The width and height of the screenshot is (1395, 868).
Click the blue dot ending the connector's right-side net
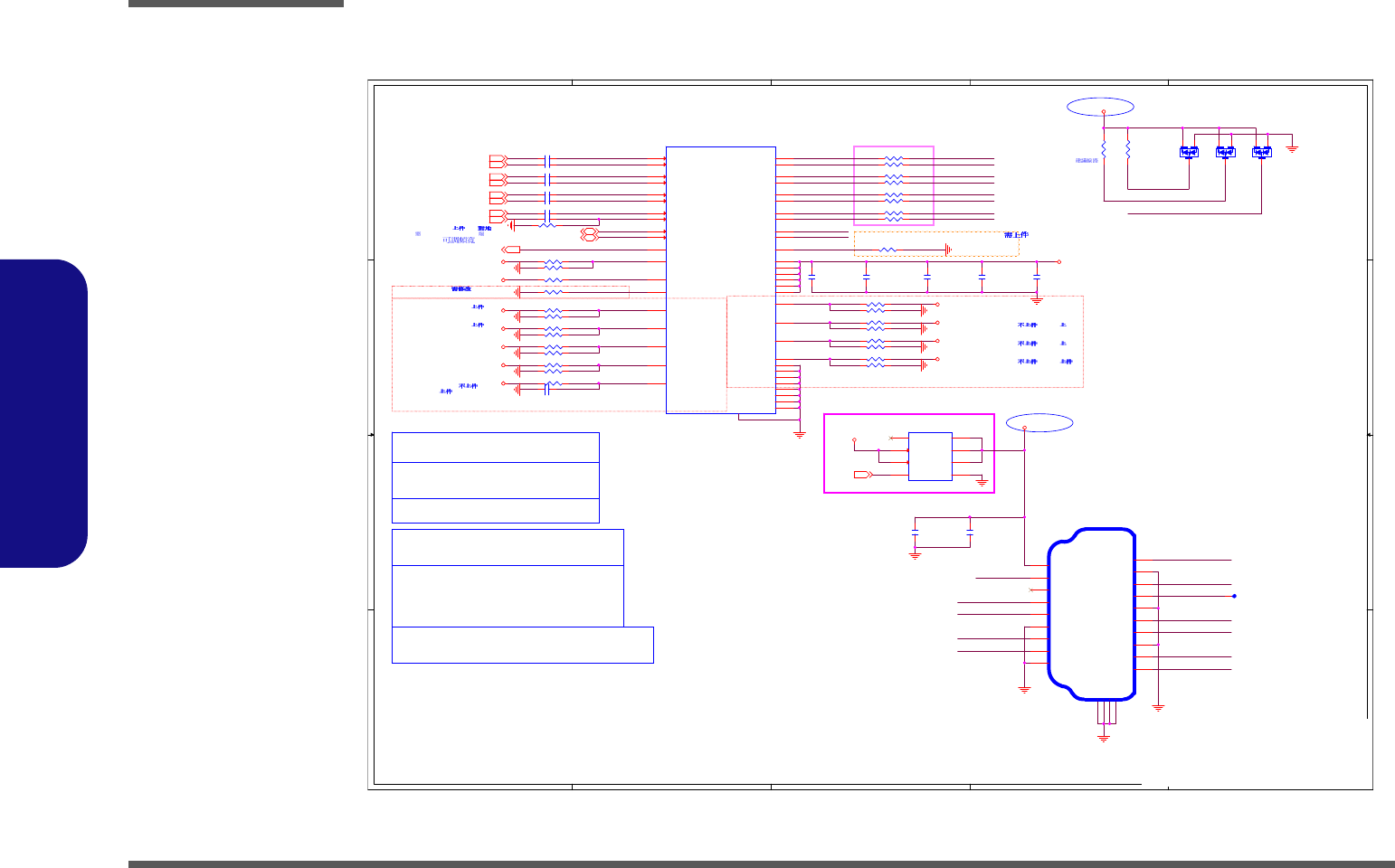click(x=1234, y=596)
